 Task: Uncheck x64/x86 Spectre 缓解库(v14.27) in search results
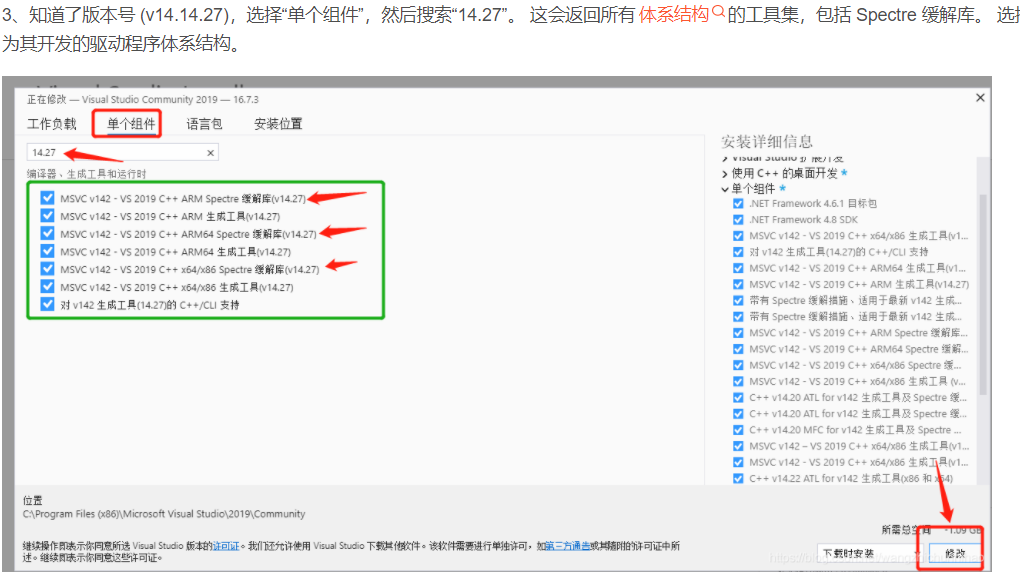tap(47, 268)
